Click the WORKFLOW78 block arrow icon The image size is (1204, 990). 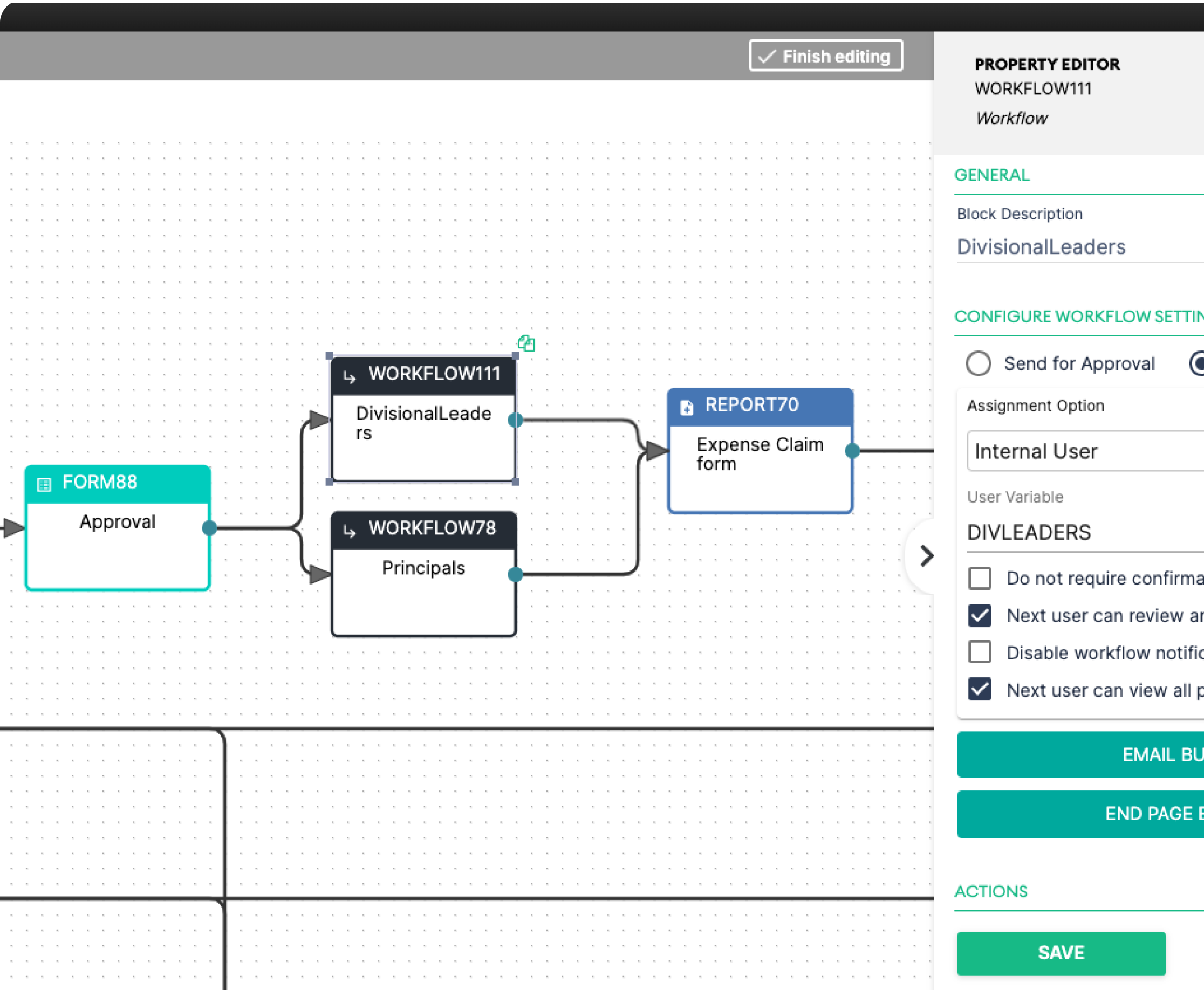click(x=349, y=531)
